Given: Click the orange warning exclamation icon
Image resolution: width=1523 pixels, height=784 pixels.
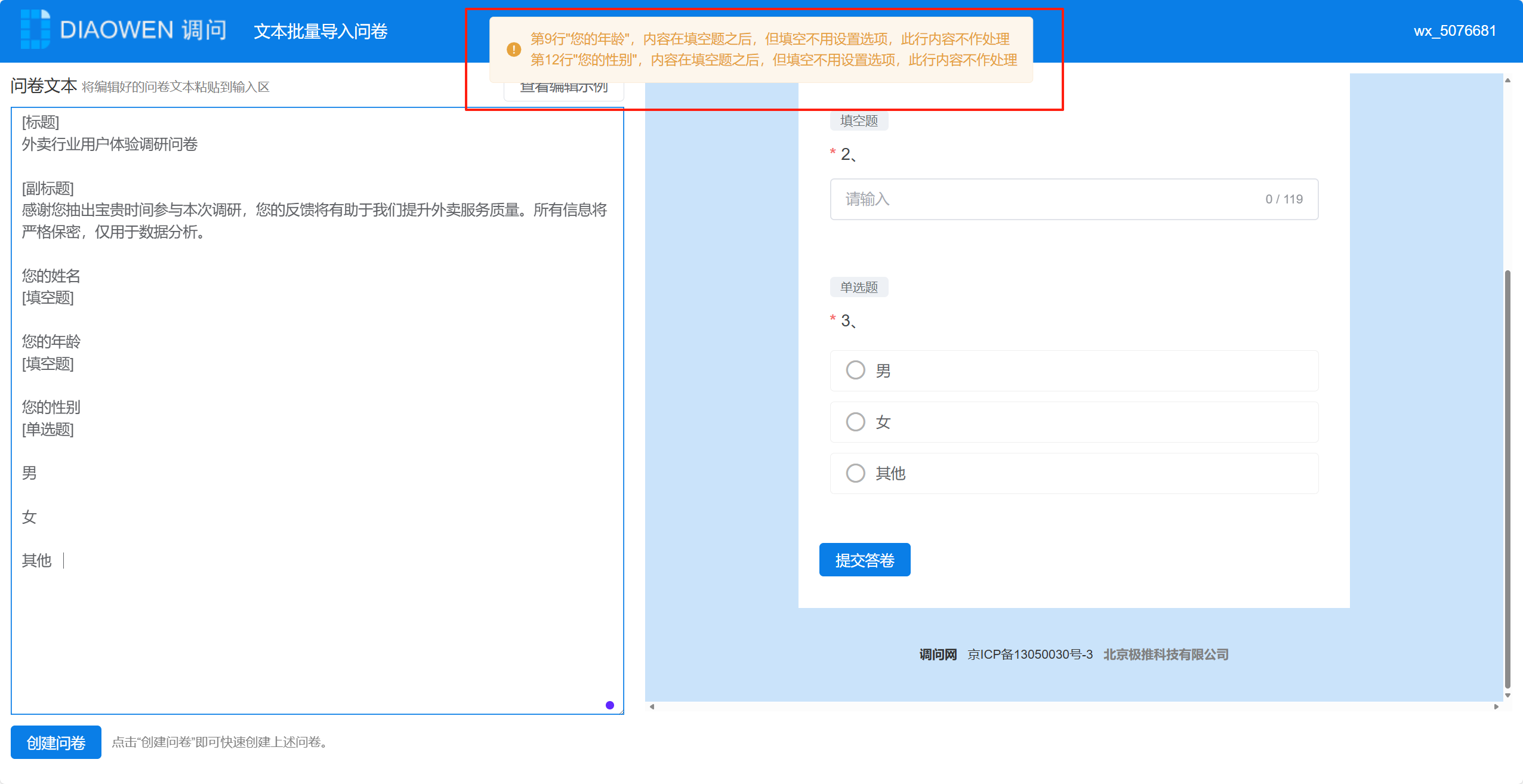Looking at the screenshot, I should (513, 50).
